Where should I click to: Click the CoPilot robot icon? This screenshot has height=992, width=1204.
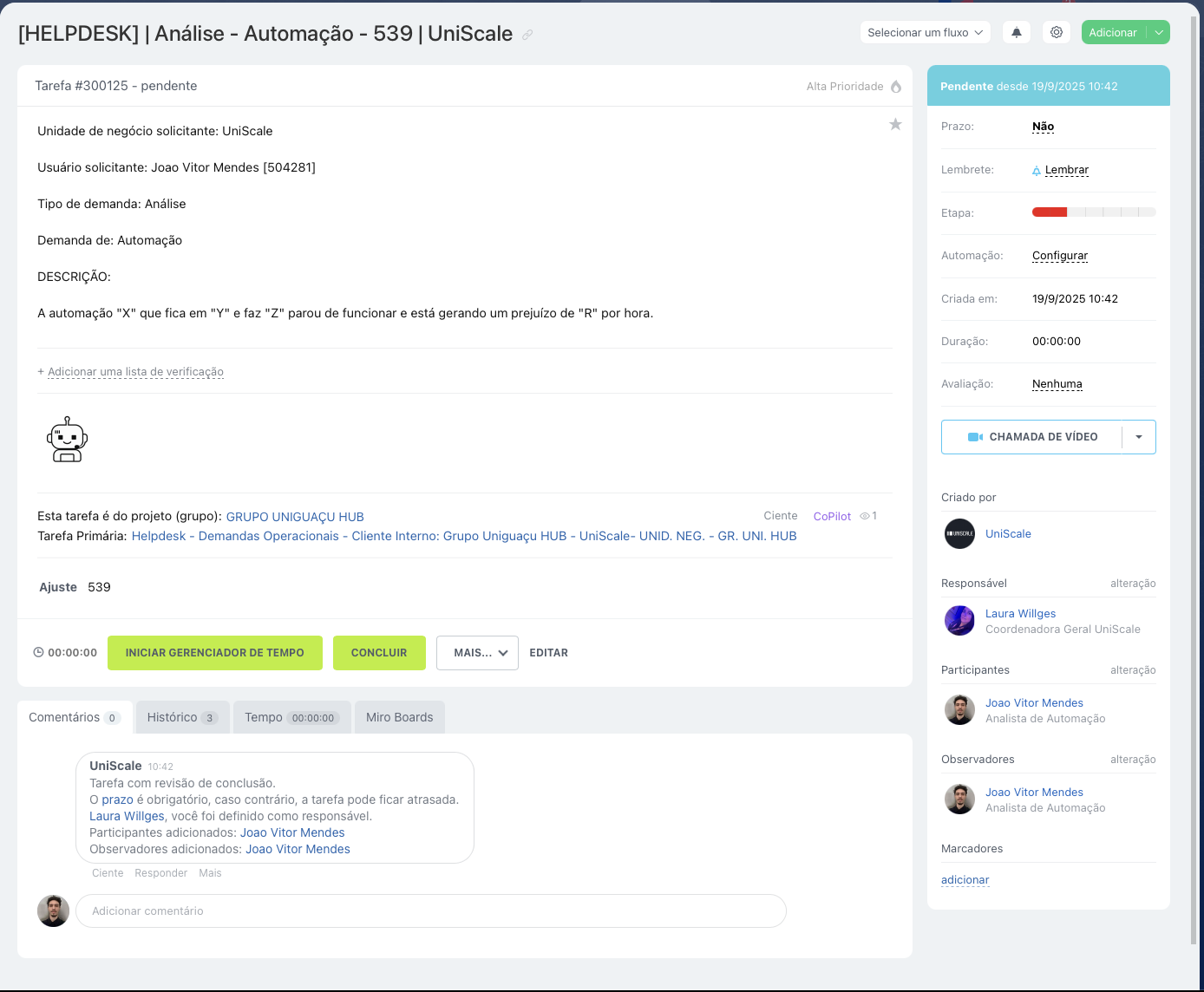[x=67, y=440]
